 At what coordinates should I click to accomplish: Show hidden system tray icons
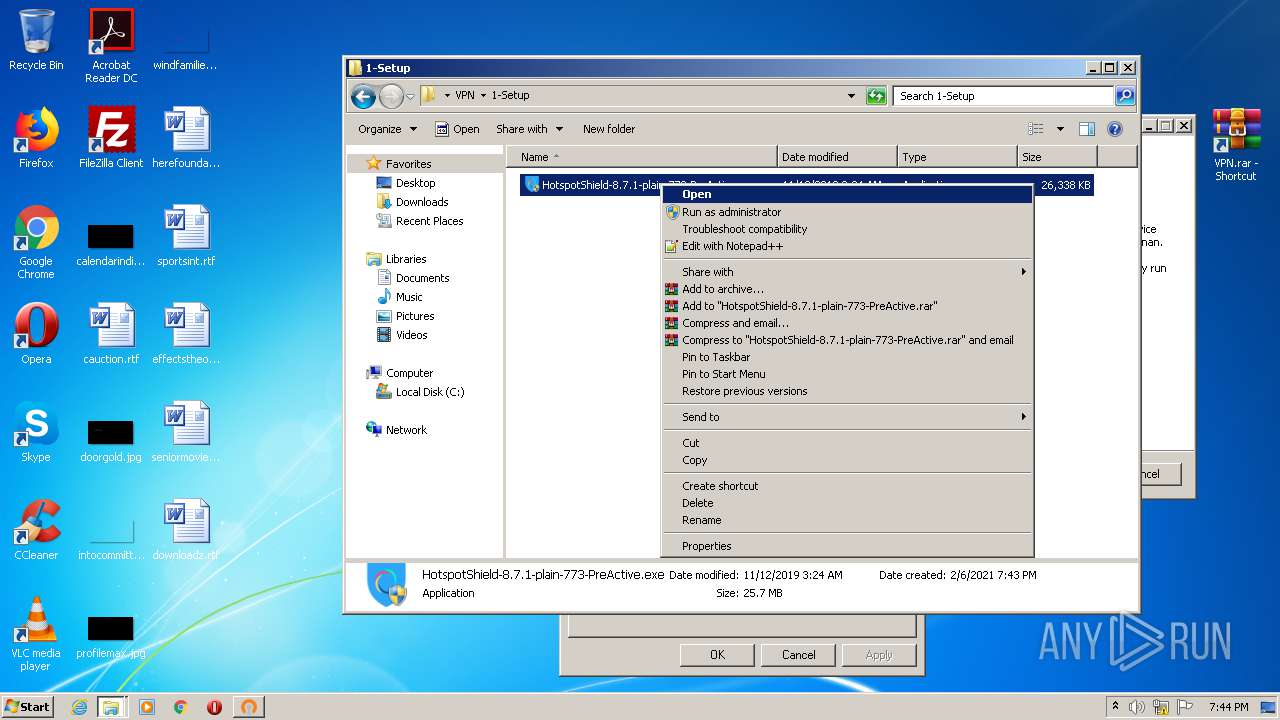(x=1115, y=707)
